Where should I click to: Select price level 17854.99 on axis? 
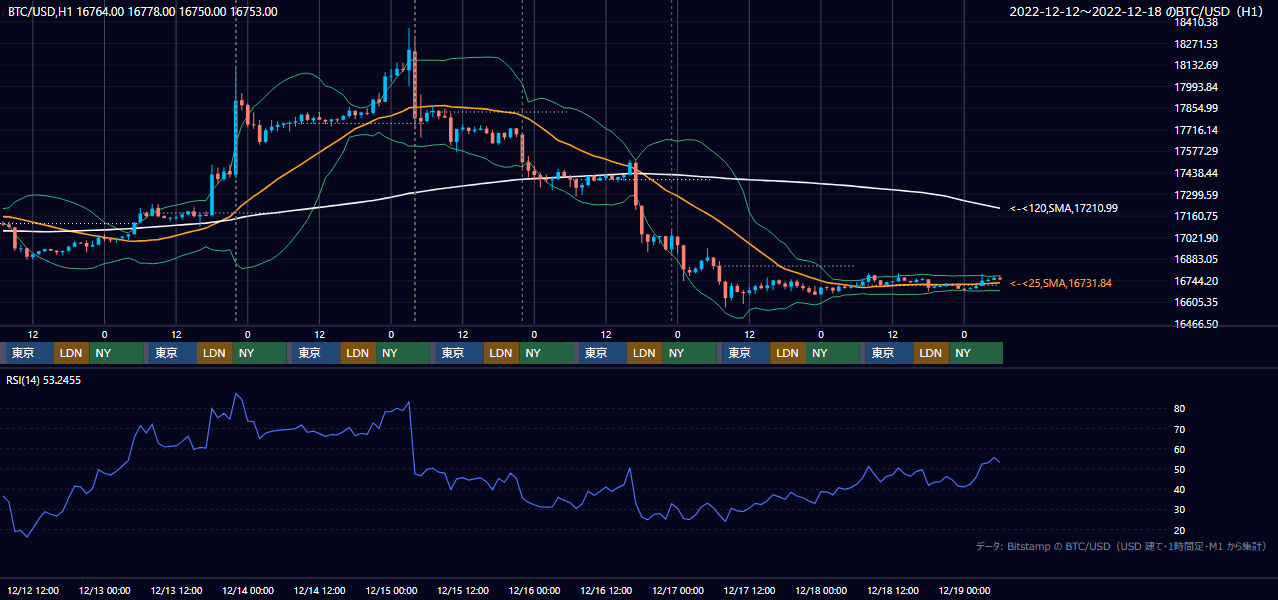click(x=1197, y=108)
